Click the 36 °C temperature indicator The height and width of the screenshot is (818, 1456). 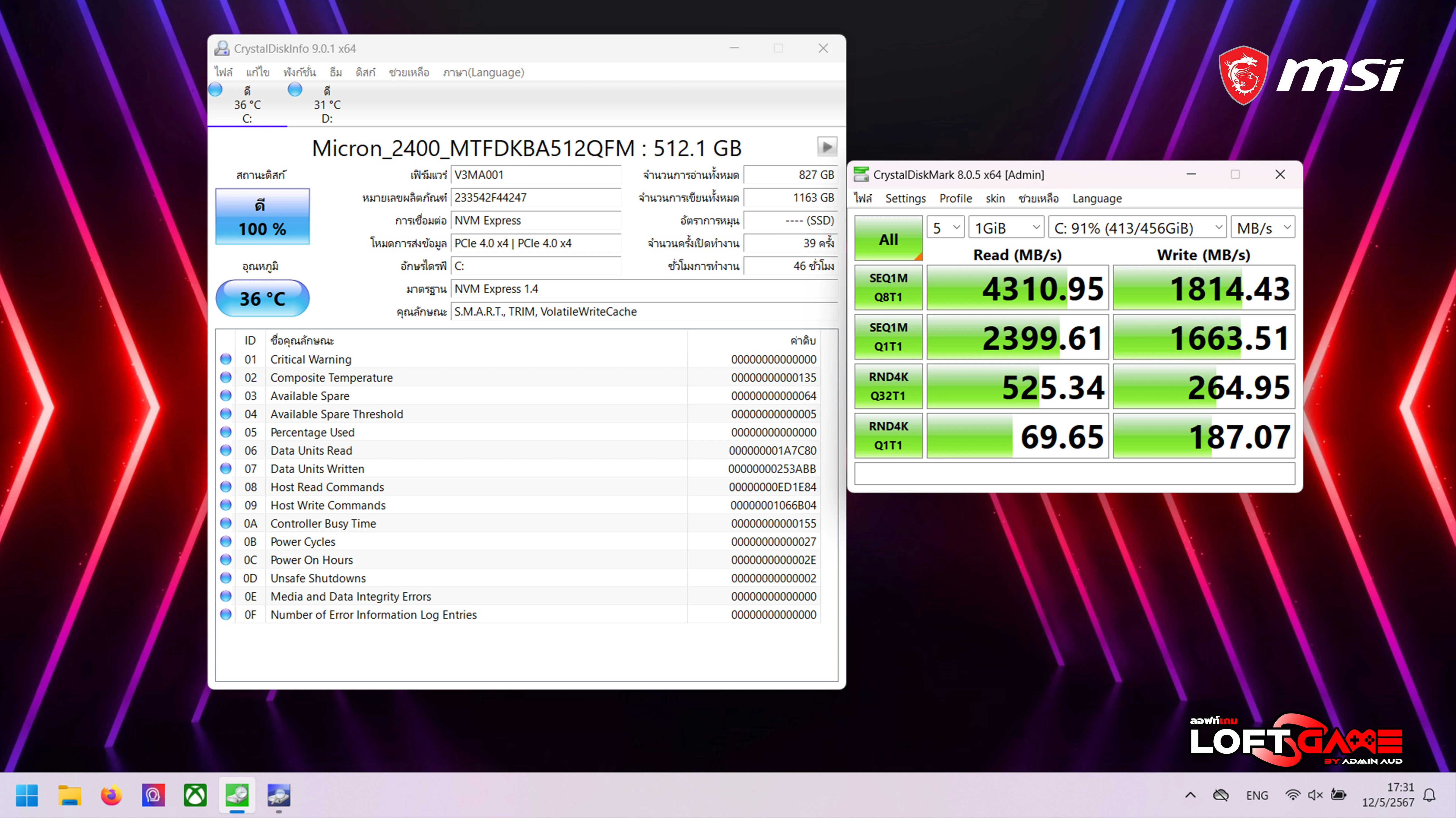tap(262, 298)
